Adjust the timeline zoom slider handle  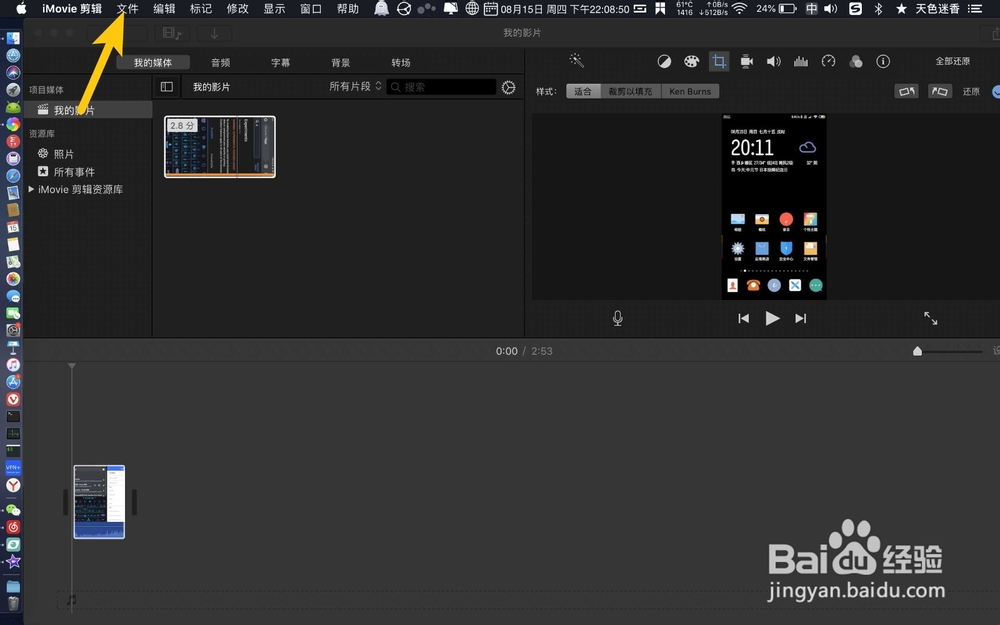pos(917,351)
